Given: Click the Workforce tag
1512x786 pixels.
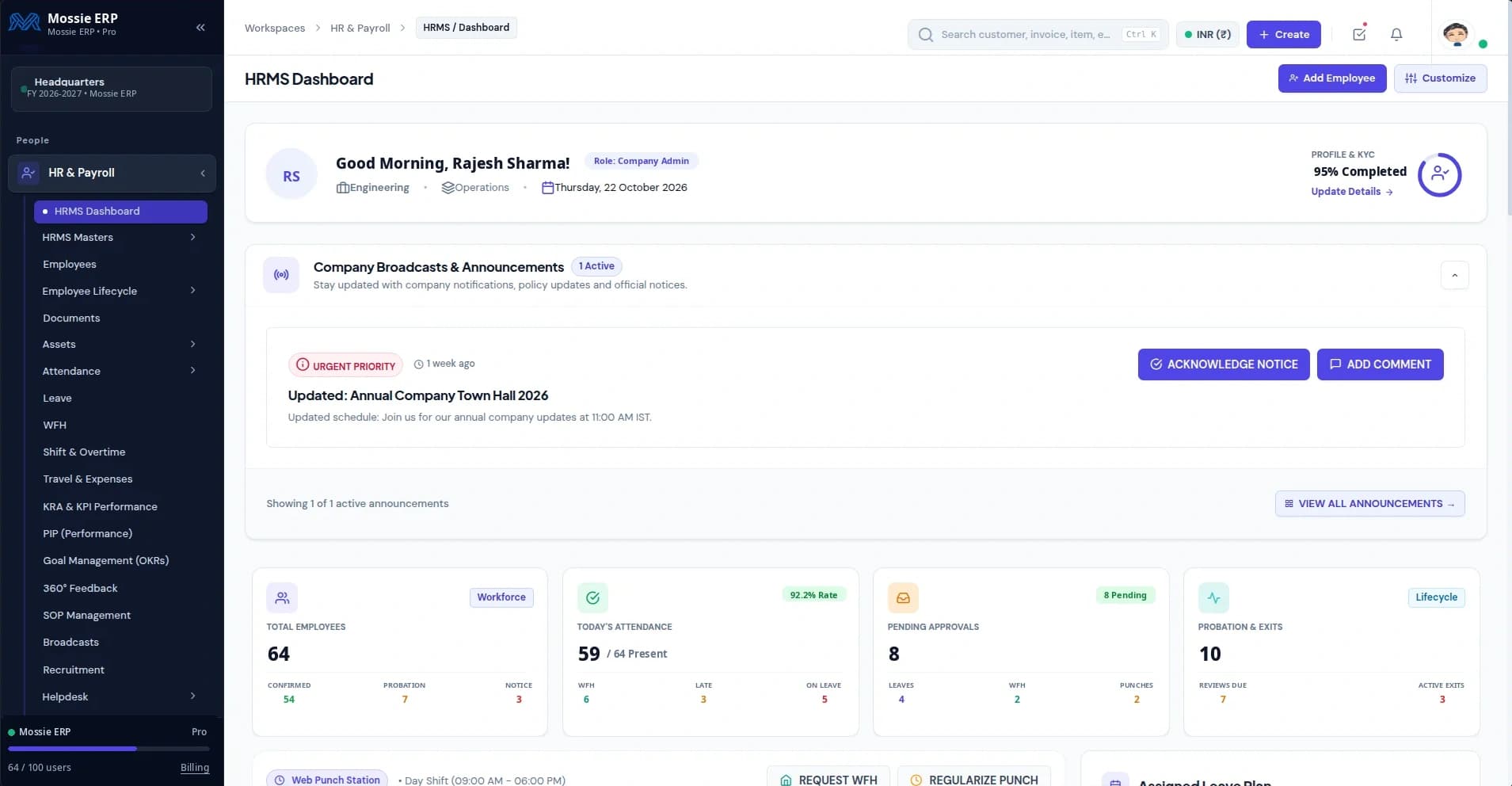Looking at the screenshot, I should coord(501,597).
